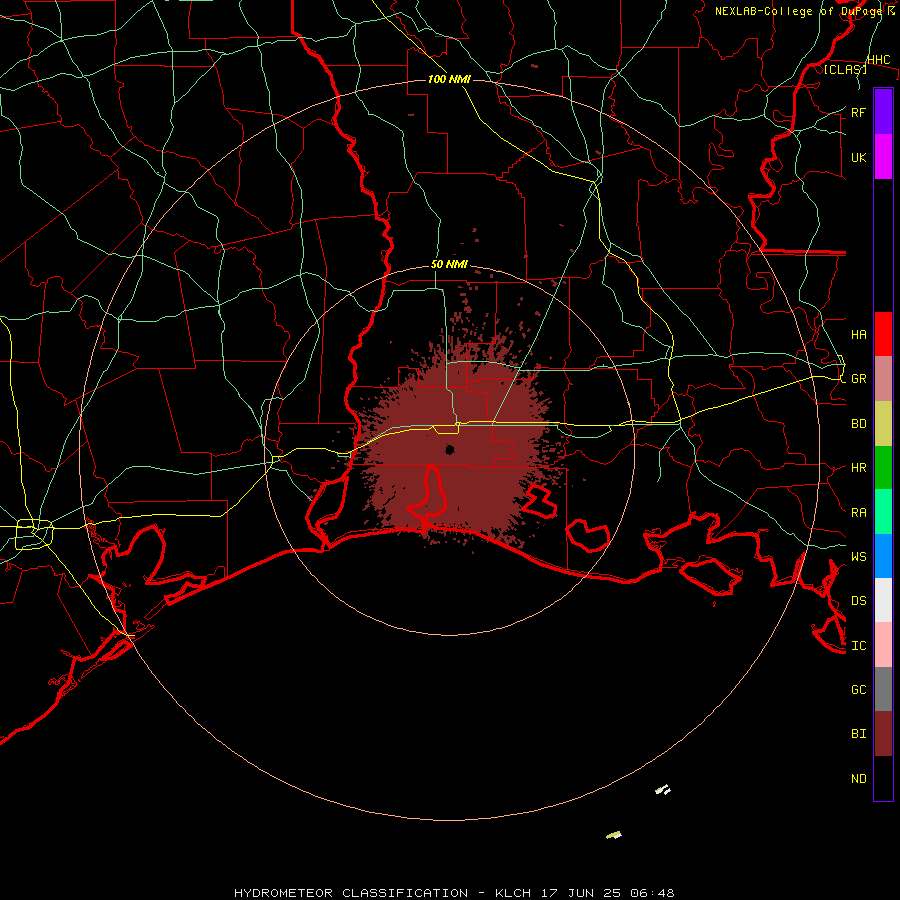Select the GC gray legend swatch
The width and height of the screenshot is (900, 900).
883,689
